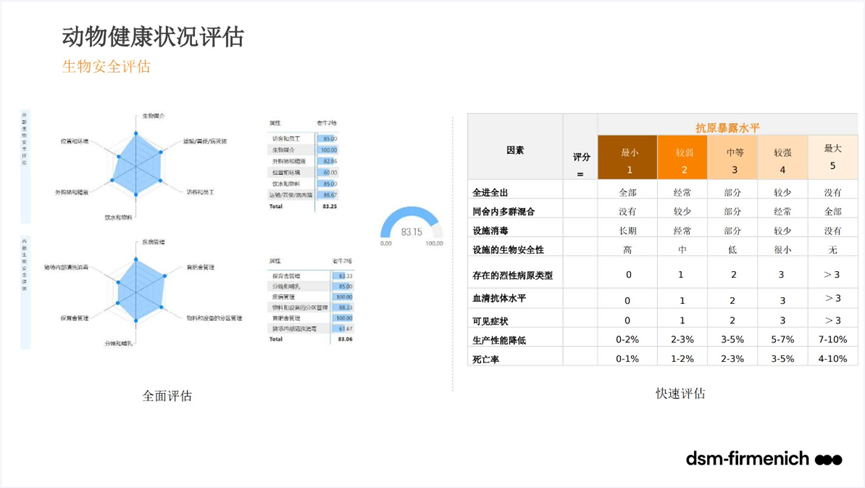Click 经常 in the 全进全出 row
The width and height of the screenshot is (865, 488).
point(682,192)
